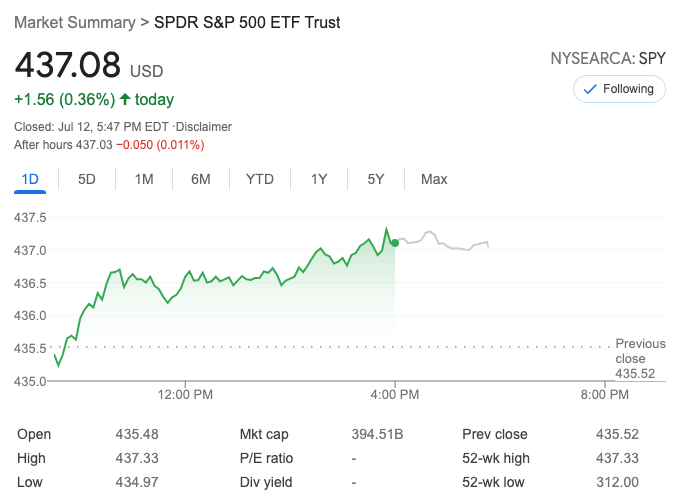Switch to the 5D tab

[x=87, y=179]
